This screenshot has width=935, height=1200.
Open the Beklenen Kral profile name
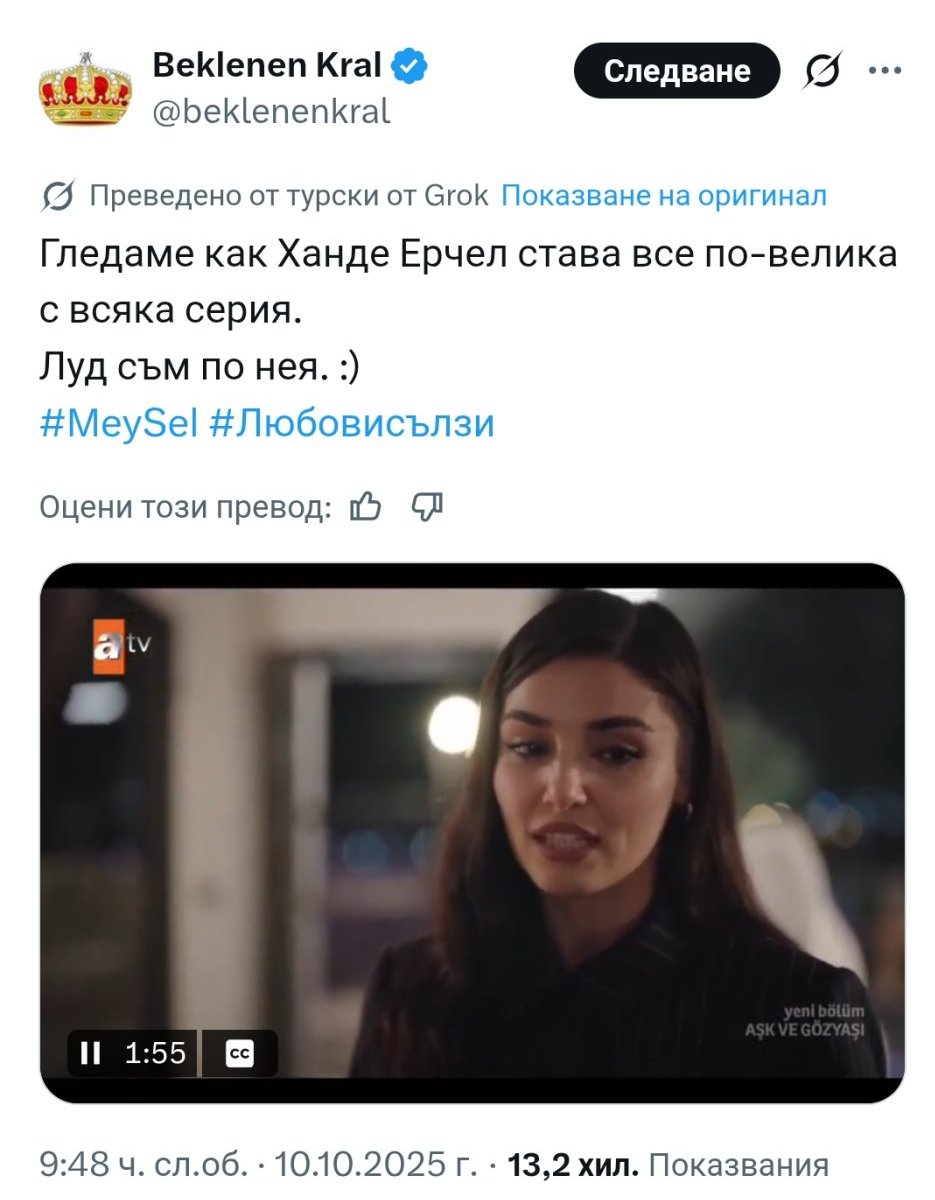tap(267, 66)
